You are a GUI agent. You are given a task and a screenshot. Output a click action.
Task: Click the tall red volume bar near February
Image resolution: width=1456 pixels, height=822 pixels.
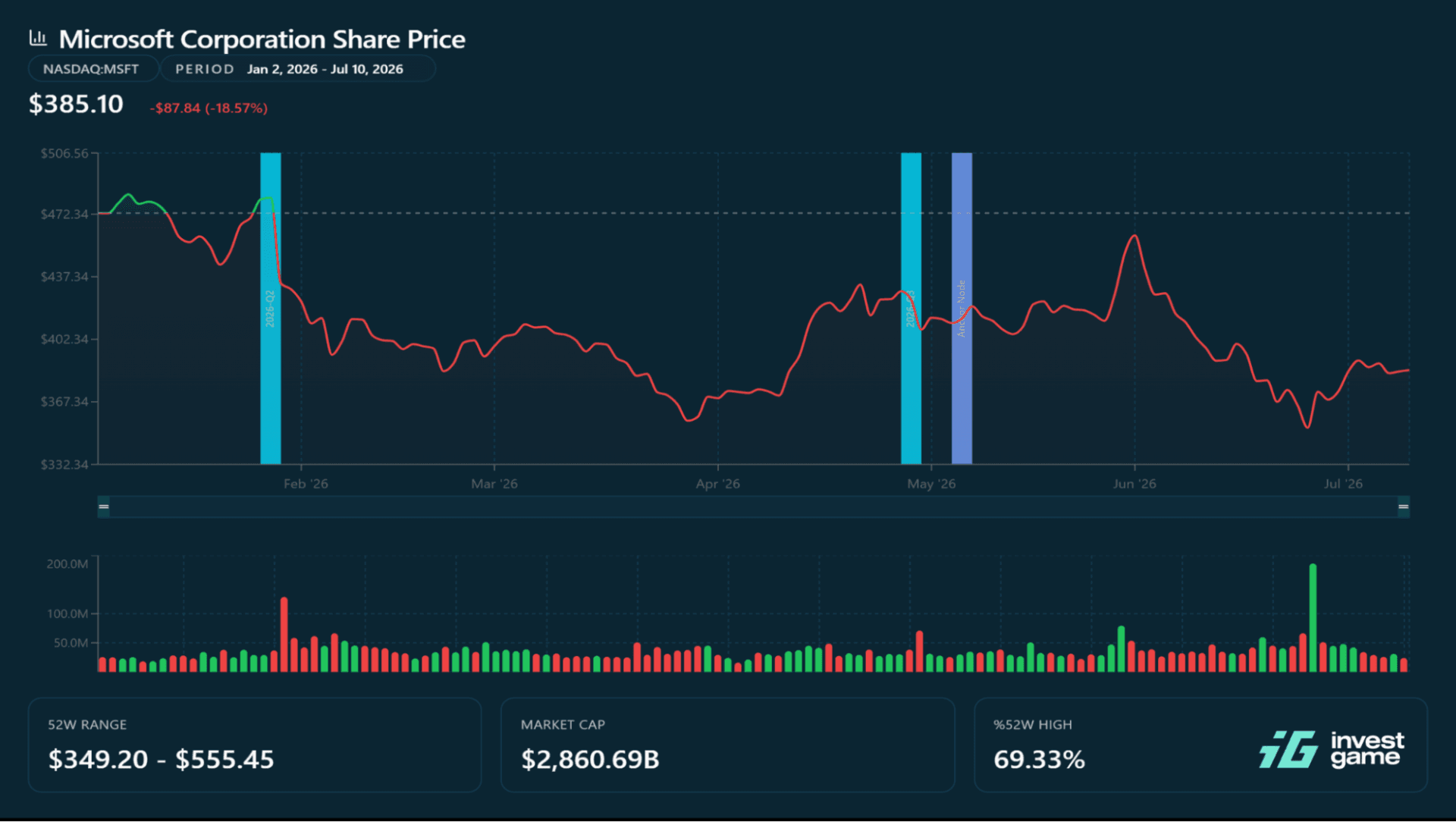284,635
